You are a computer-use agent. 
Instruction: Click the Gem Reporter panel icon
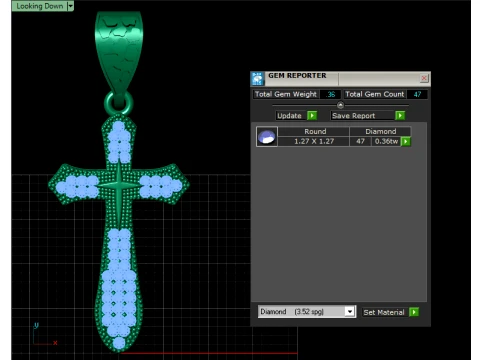click(x=258, y=79)
